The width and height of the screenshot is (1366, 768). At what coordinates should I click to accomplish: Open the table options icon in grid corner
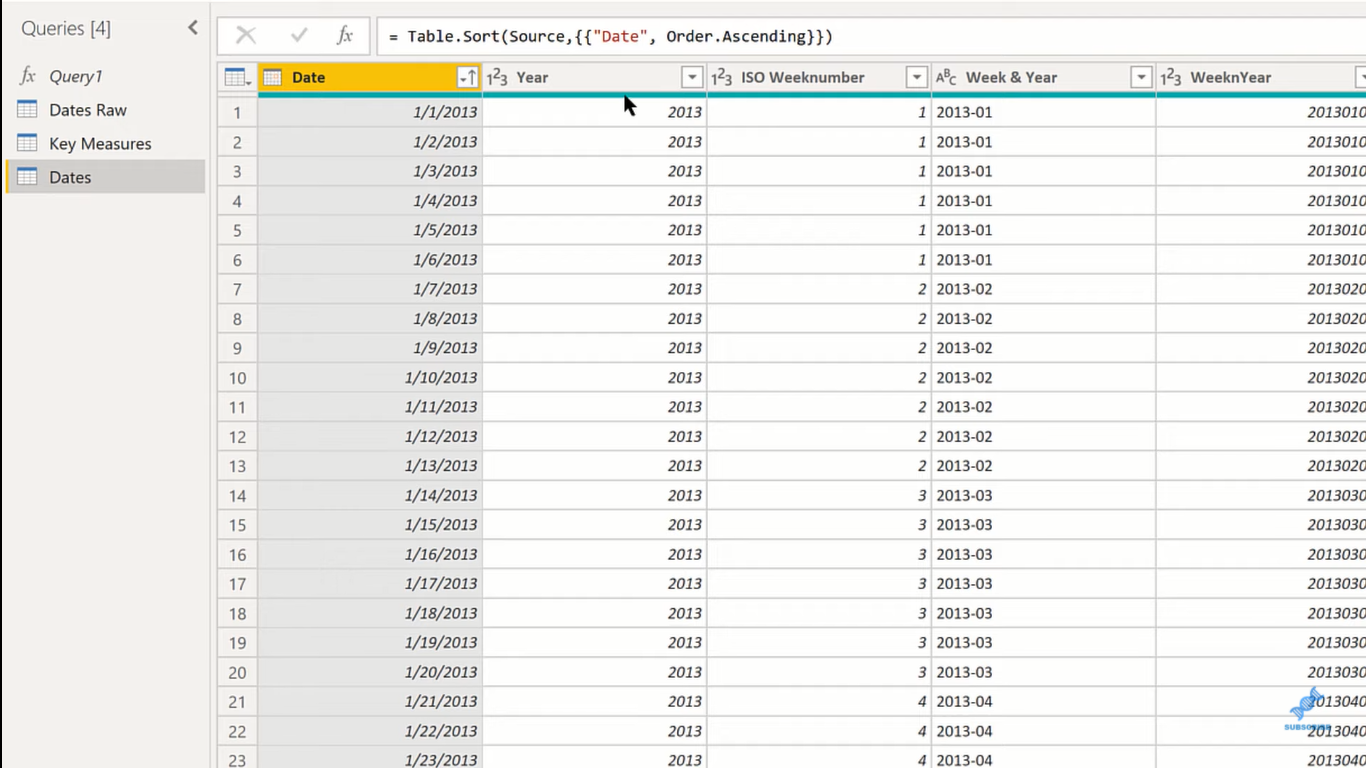(x=237, y=77)
